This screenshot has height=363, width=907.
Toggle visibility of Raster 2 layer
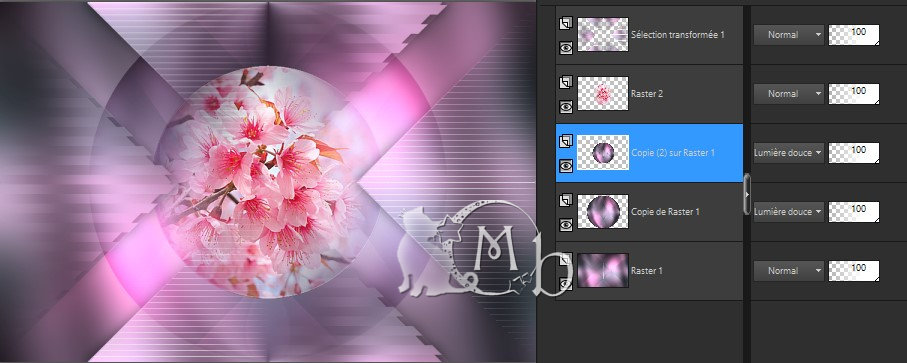click(x=566, y=107)
